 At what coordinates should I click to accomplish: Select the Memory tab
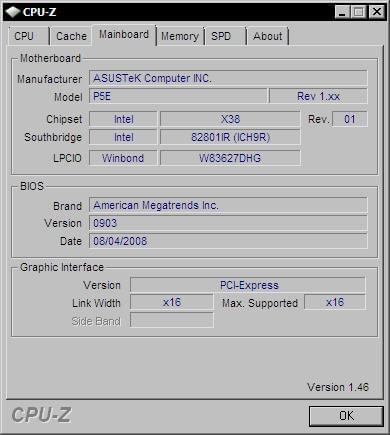(180, 36)
